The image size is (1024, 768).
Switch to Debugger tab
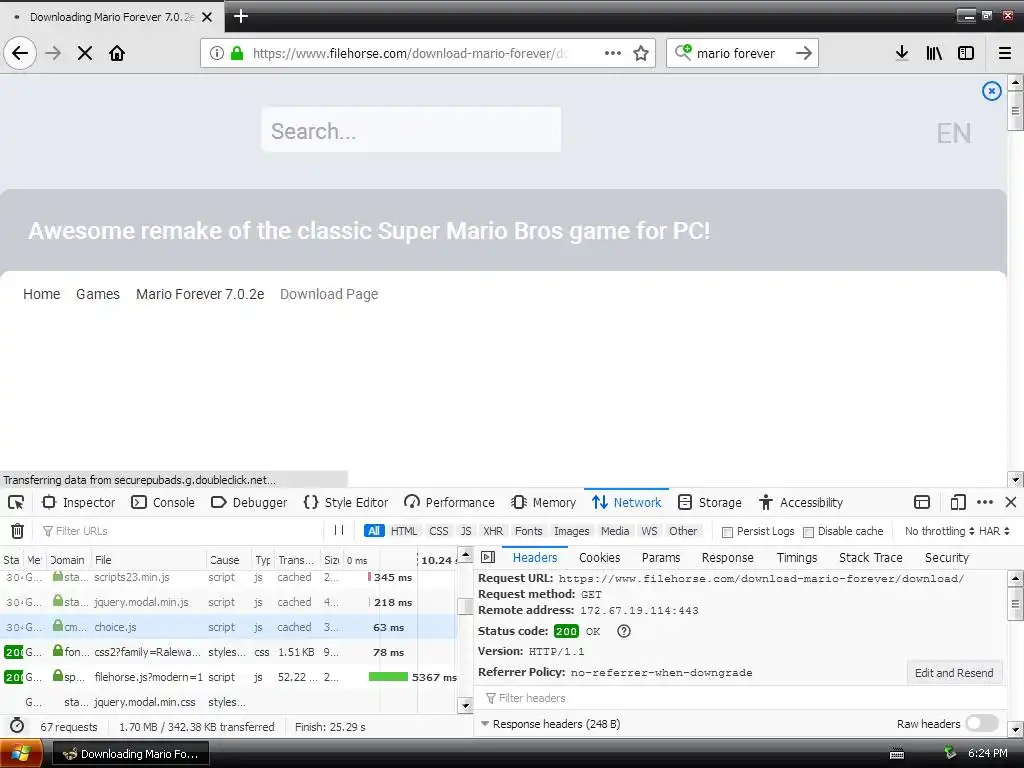pos(249,502)
